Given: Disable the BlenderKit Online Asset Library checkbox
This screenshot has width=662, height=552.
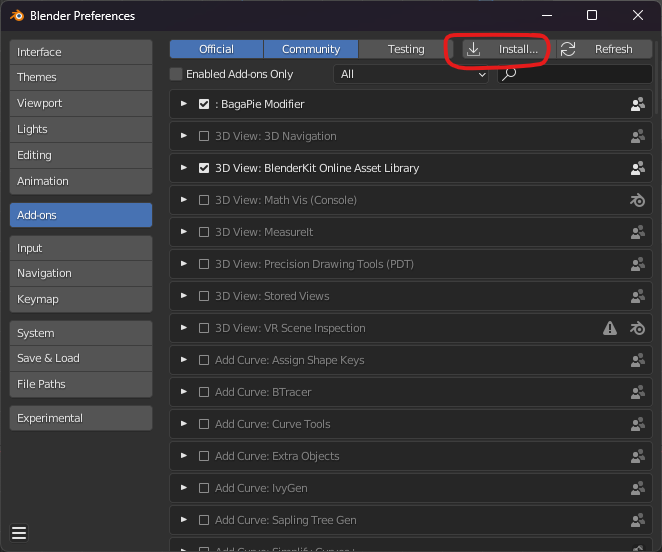Looking at the screenshot, I should 204,168.
